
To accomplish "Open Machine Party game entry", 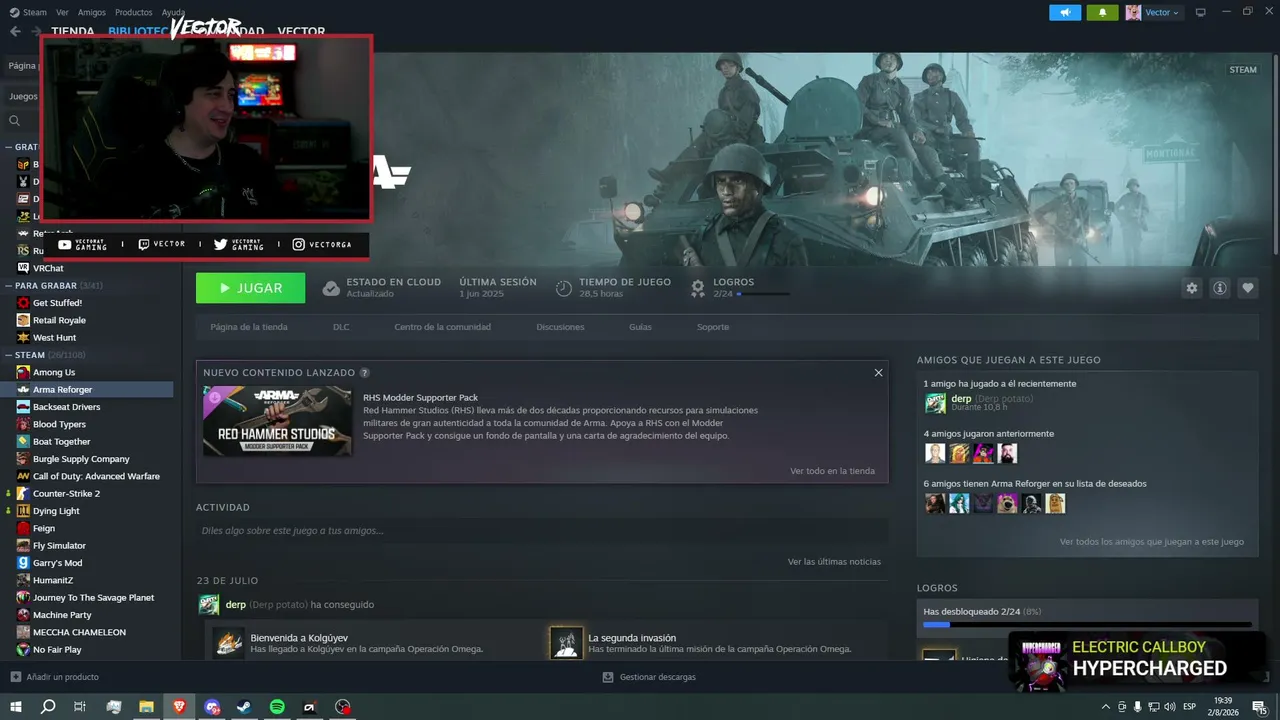I will coord(62,615).
